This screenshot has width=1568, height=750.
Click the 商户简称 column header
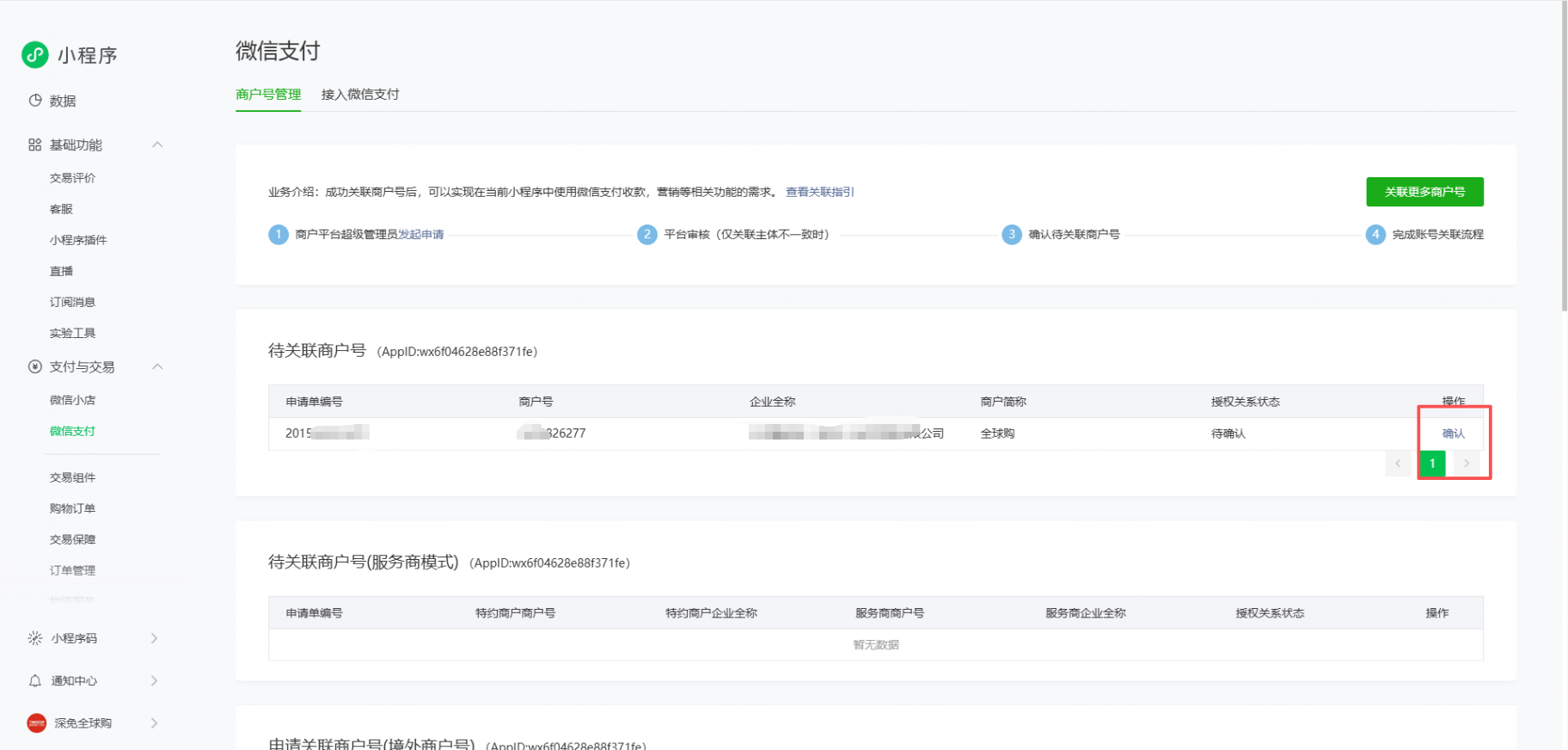pyautogui.click(x=1003, y=402)
